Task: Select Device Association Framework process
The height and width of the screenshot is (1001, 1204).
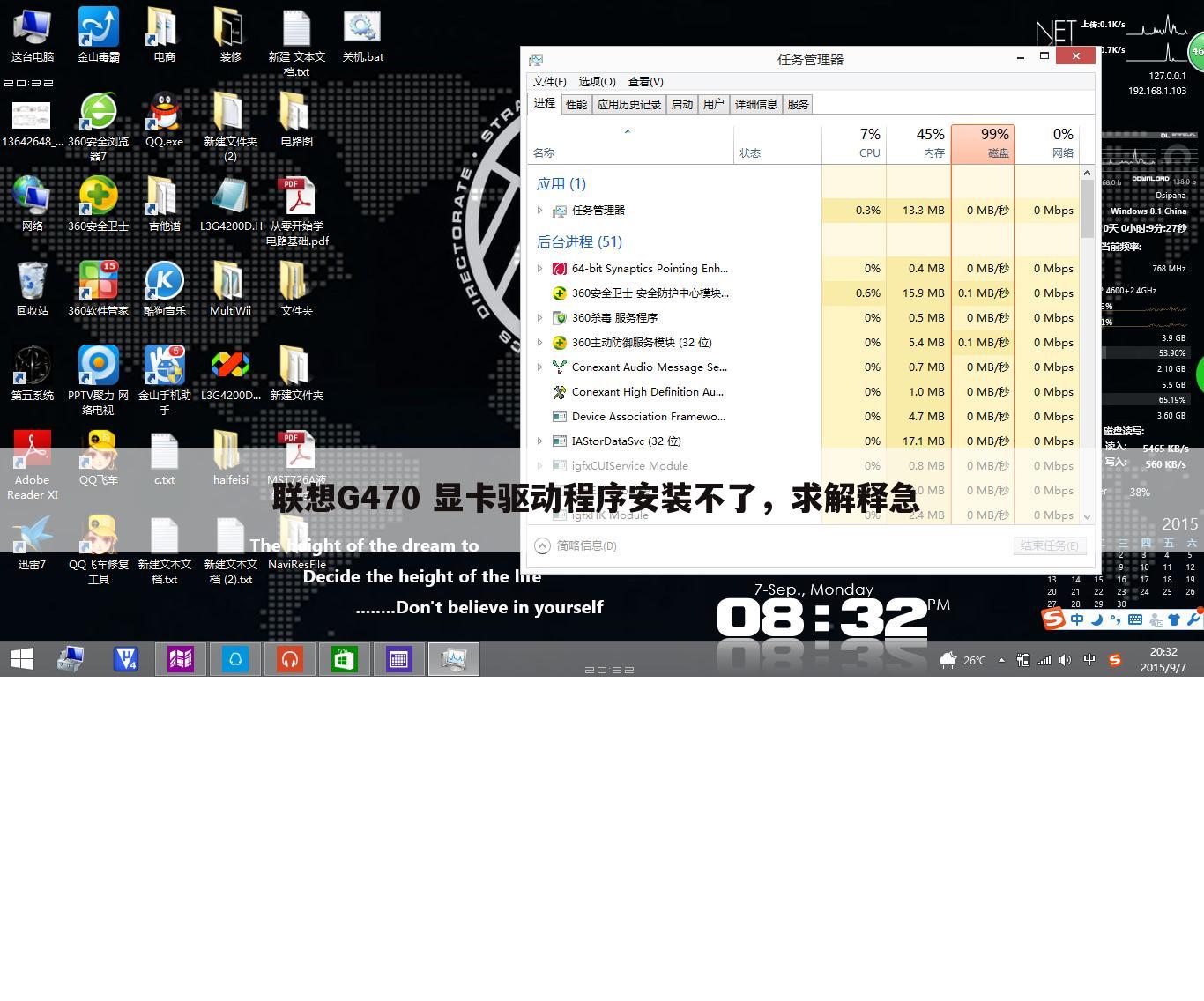Action: (x=804, y=417)
